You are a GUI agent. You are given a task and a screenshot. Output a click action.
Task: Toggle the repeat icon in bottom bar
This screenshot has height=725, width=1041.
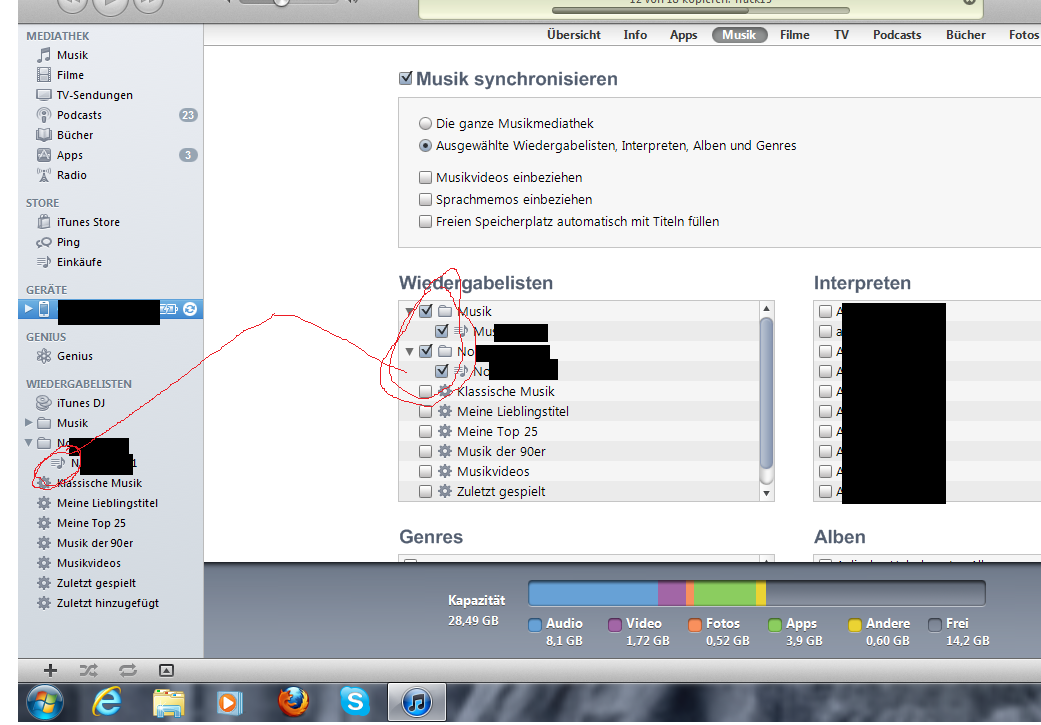127,670
